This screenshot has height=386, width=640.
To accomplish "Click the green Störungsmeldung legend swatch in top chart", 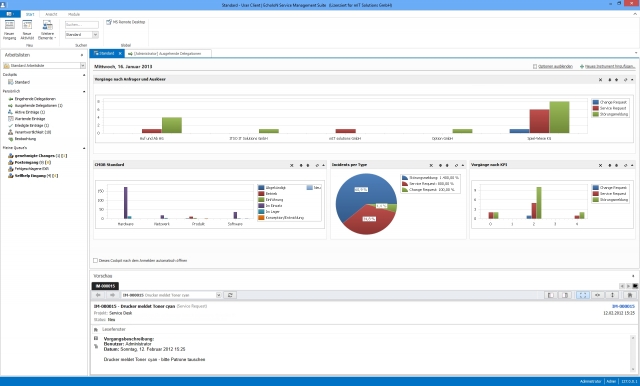I will [x=596, y=115].
